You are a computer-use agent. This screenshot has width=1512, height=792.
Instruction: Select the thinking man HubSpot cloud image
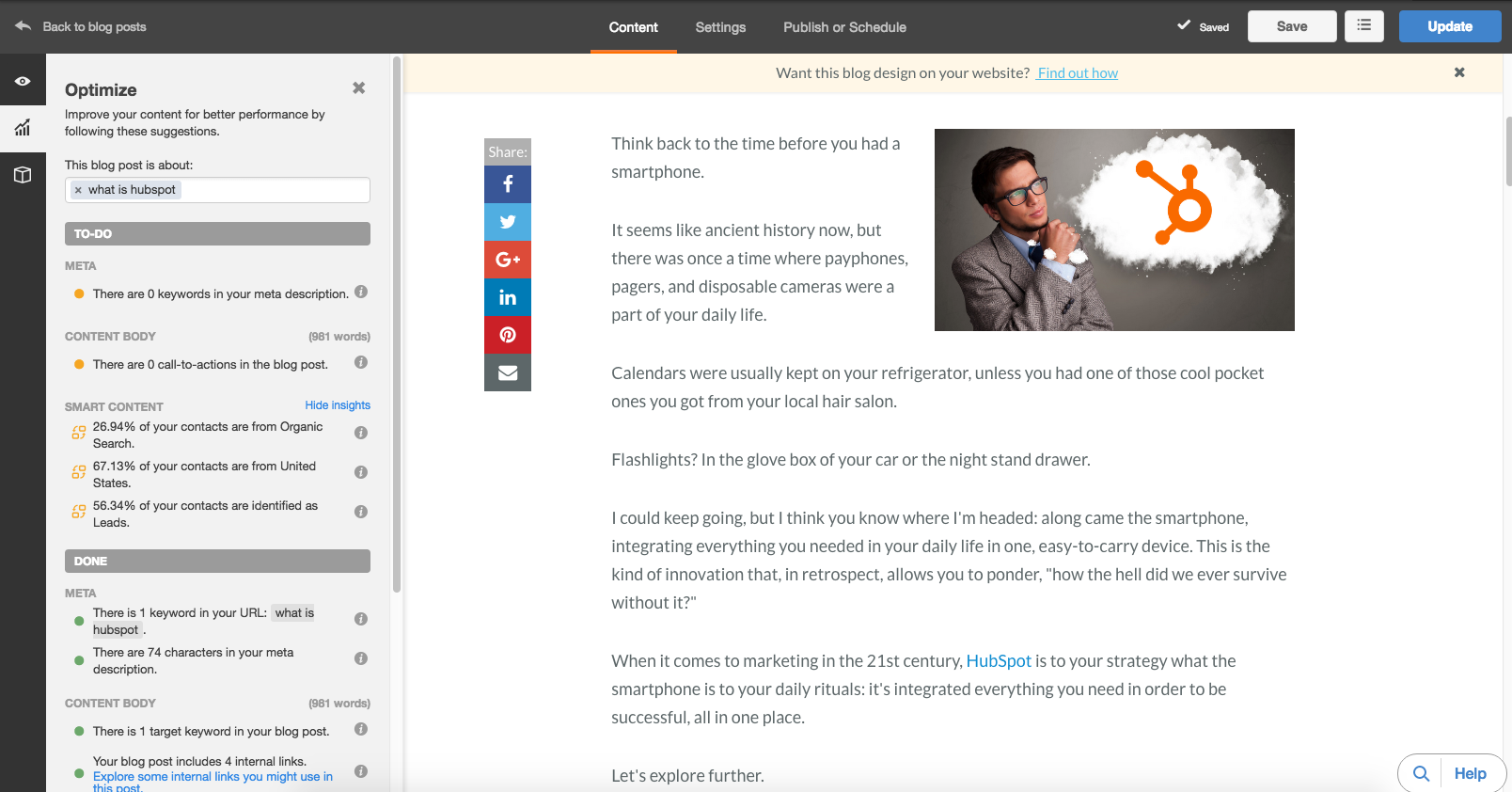point(1114,230)
